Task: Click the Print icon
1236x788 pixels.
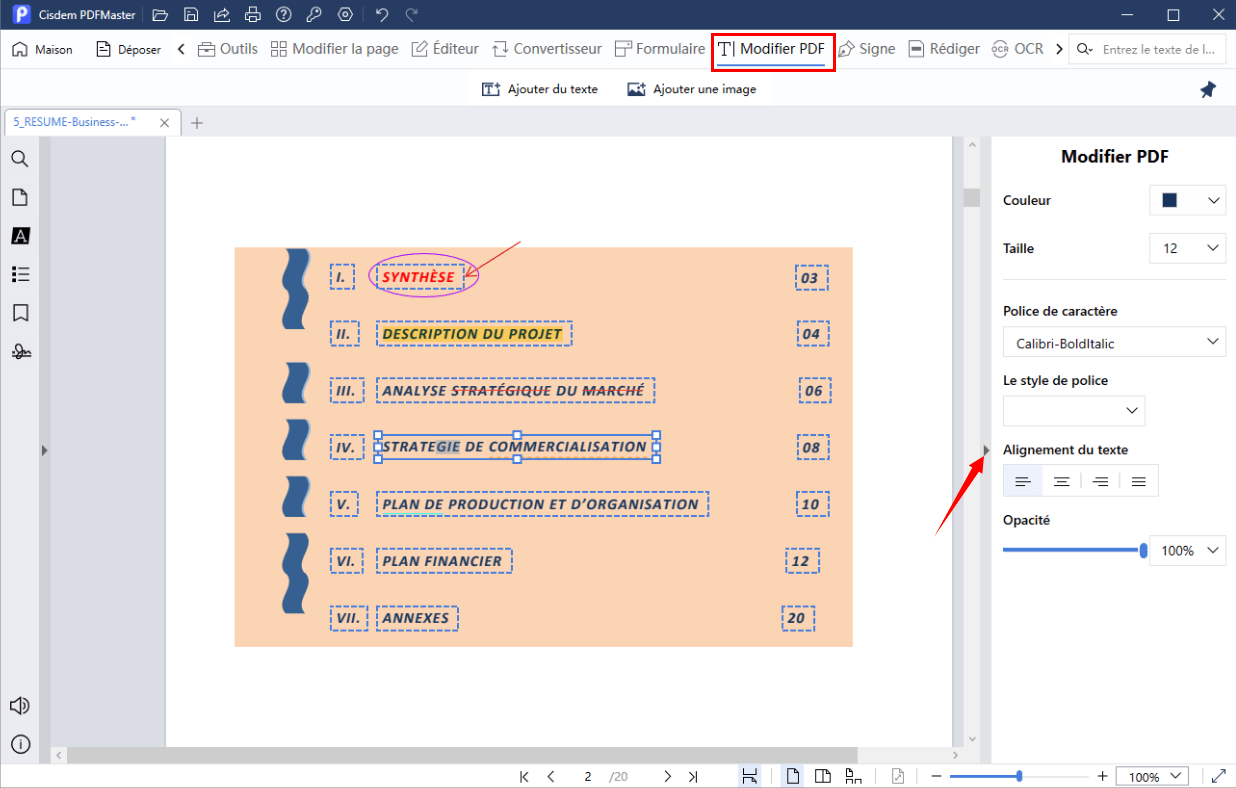Action: point(253,15)
